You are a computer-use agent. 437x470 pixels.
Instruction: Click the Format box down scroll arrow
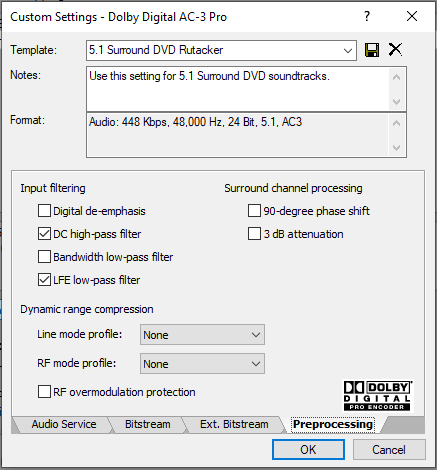point(396,147)
